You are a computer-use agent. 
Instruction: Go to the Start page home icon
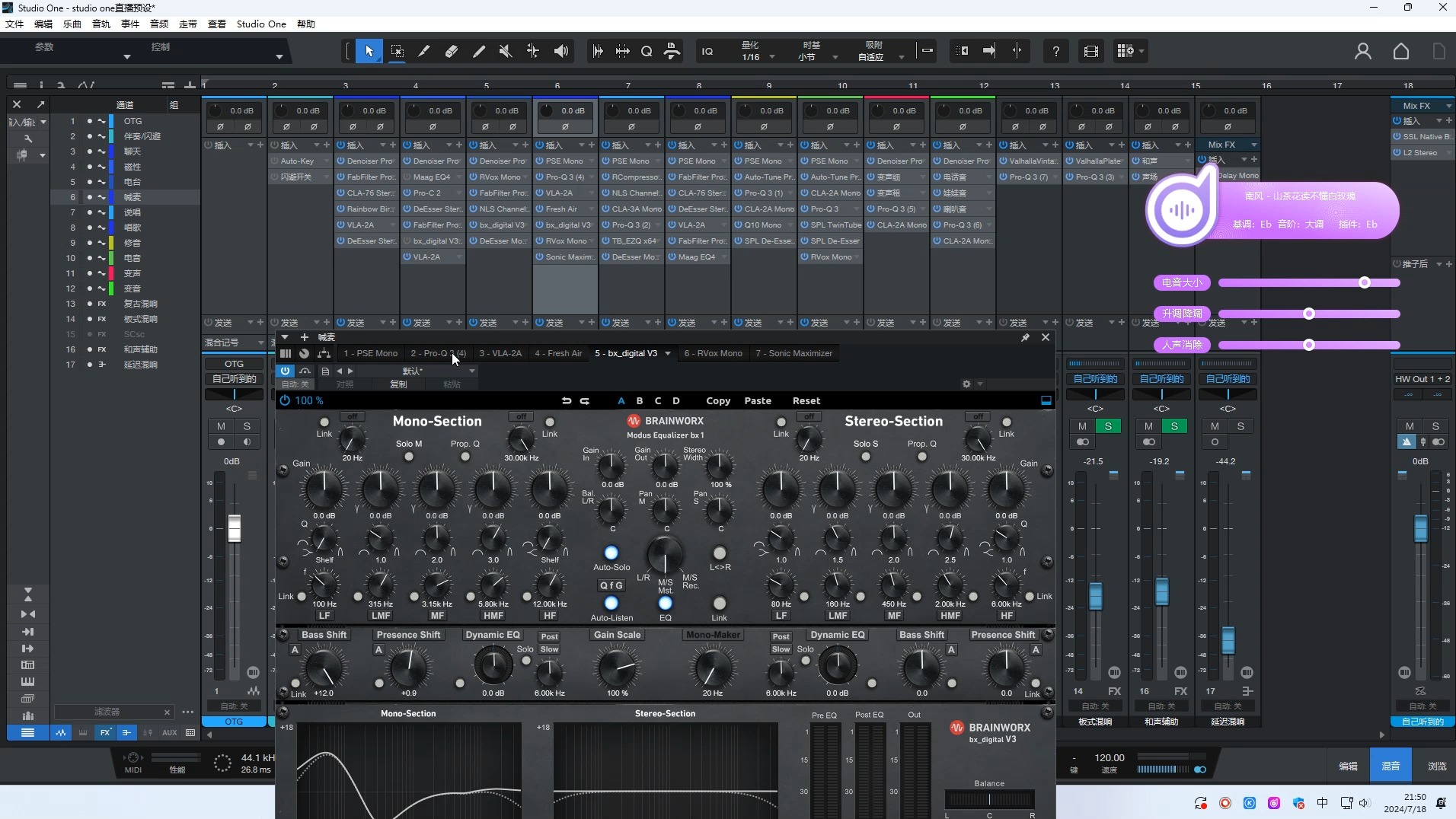click(1401, 51)
